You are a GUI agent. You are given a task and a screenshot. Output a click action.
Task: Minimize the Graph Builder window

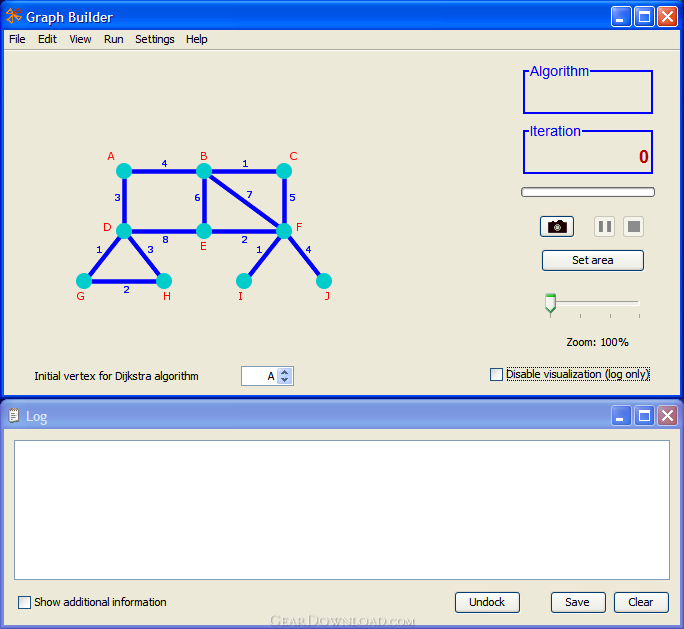[x=620, y=17]
